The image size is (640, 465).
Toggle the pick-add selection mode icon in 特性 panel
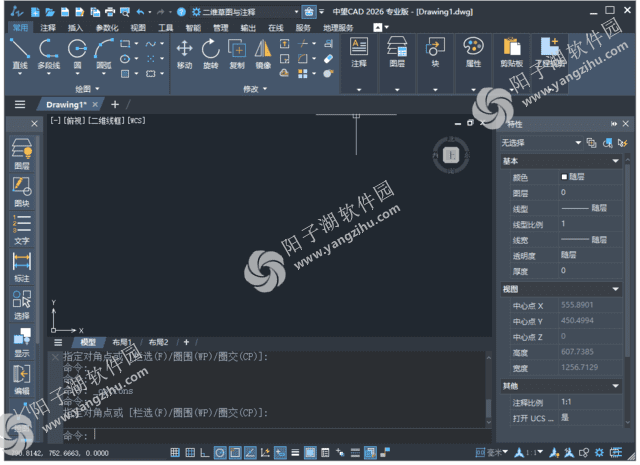click(591, 143)
